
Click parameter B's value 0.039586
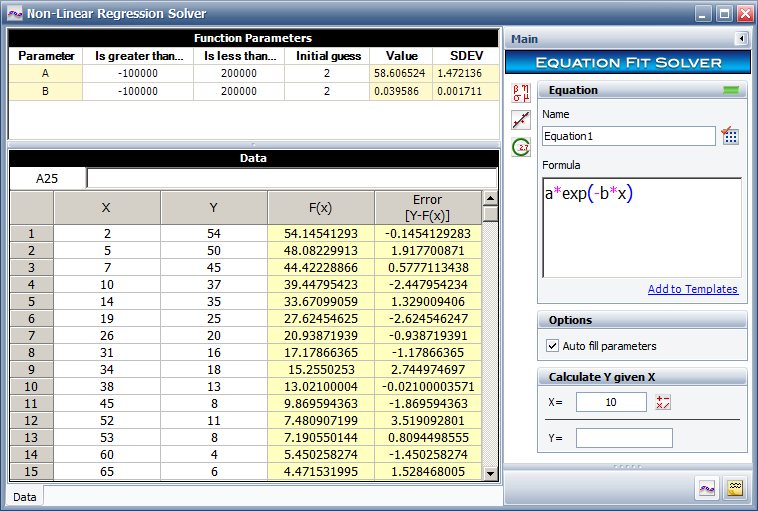tap(400, 91)
